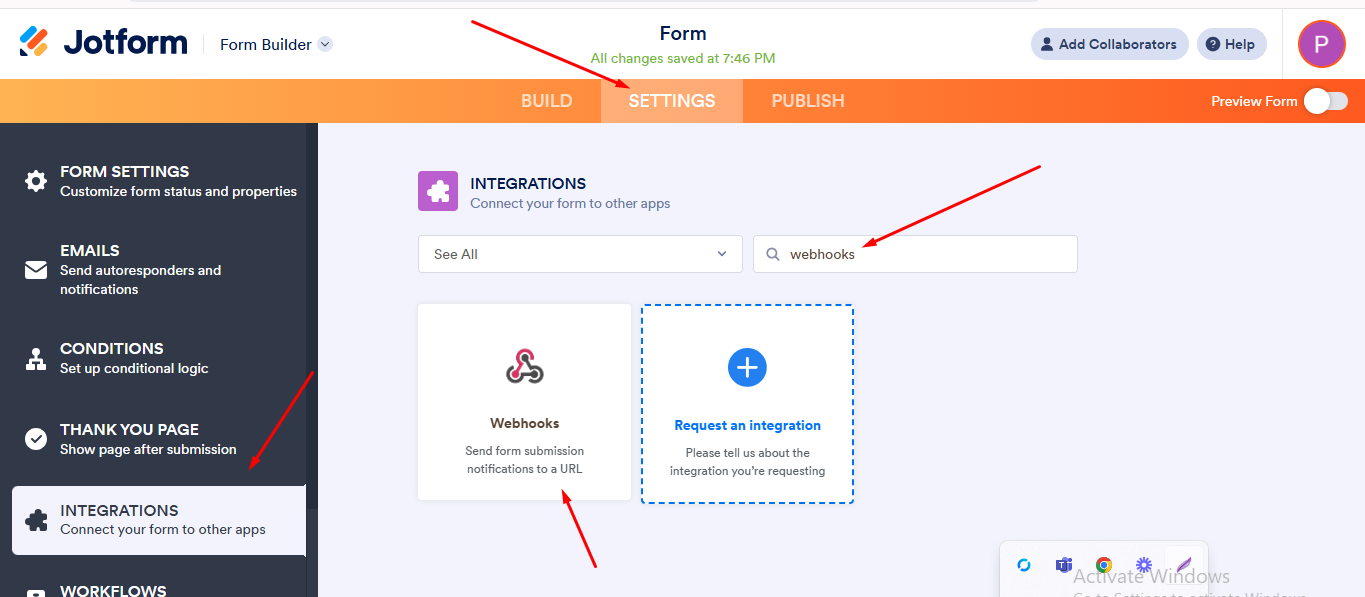
Task: Select the SETTINGS tab
Action: coord(672,101)
